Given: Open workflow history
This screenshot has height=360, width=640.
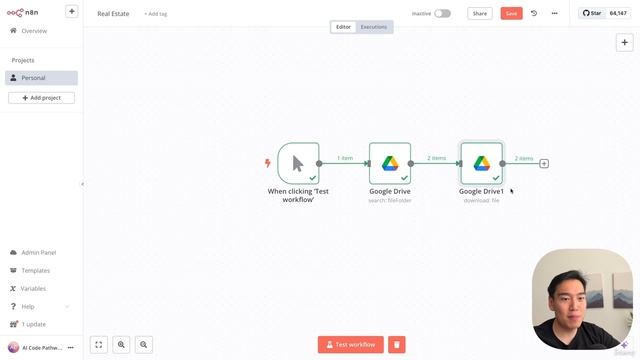Looking at the screenshot, I should (x=534, y=13).
